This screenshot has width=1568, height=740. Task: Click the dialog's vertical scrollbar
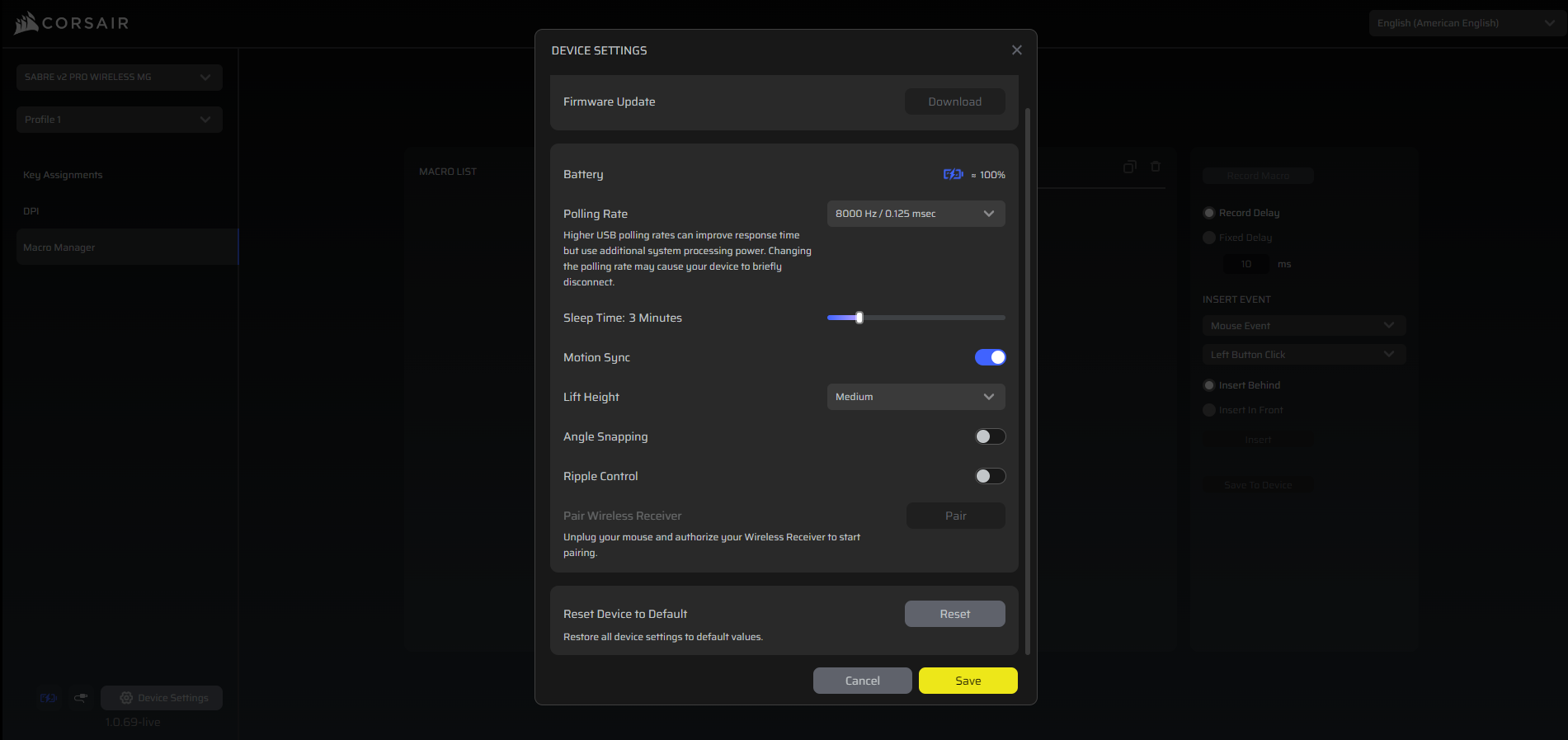(1028, 379)
